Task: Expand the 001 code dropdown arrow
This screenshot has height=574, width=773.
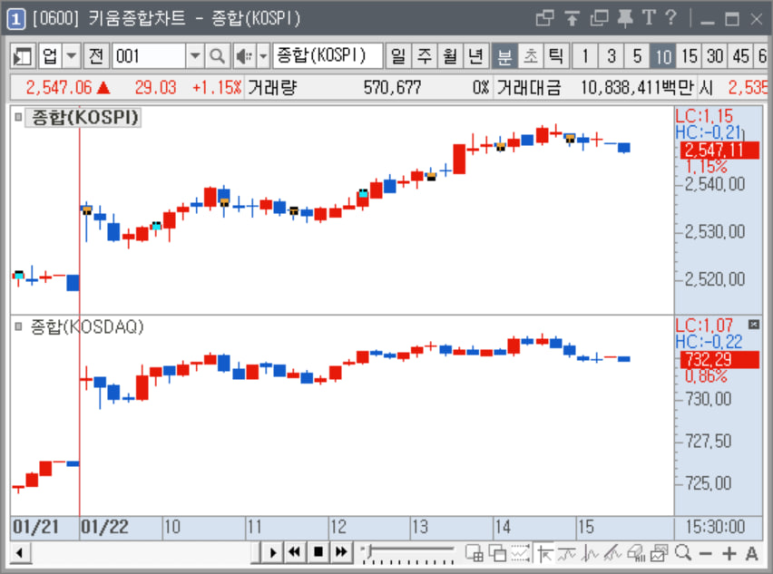Action: (195, 56)
